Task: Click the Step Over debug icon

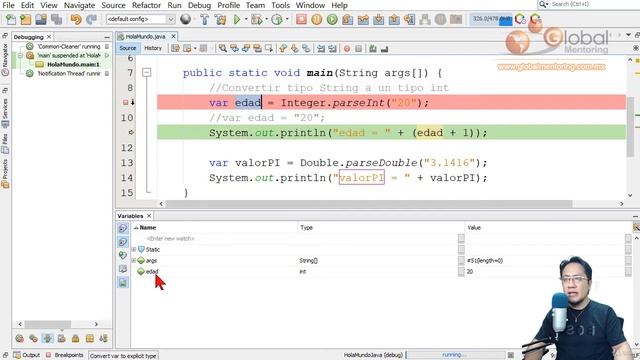Action: tap(348, 19)
